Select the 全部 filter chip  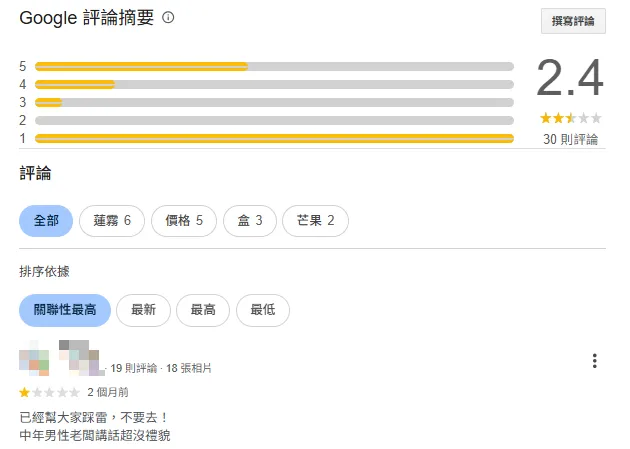46,220
